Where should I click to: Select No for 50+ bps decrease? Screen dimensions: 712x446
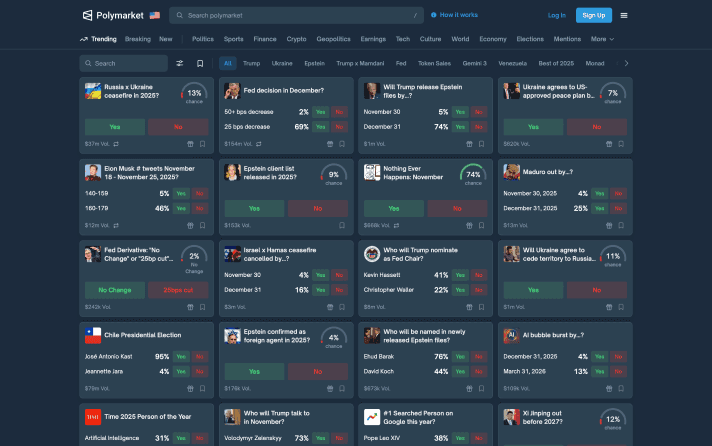pyautogui.click(x=339, y=112)
